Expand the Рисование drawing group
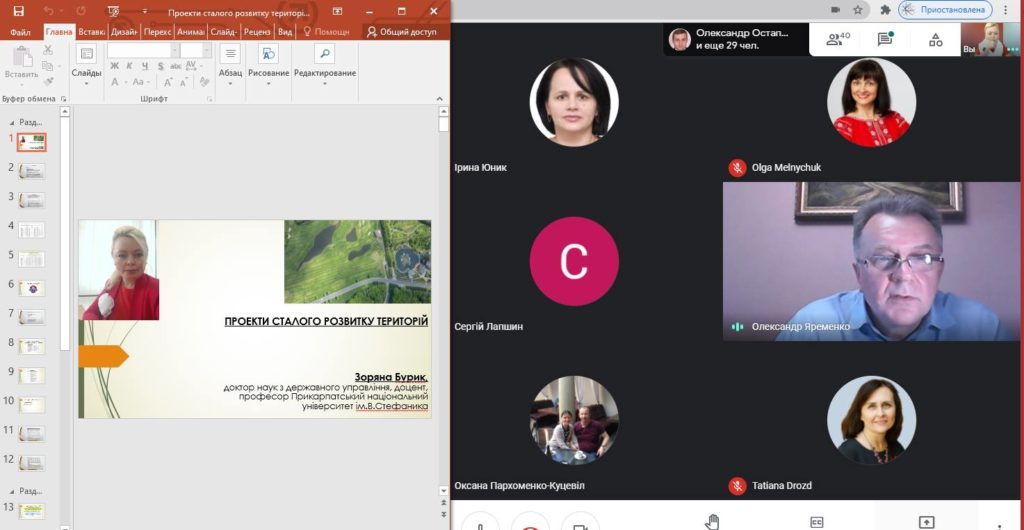This screenshot has height=530, width=1024. pyautogui.click(x=268, y=65)
